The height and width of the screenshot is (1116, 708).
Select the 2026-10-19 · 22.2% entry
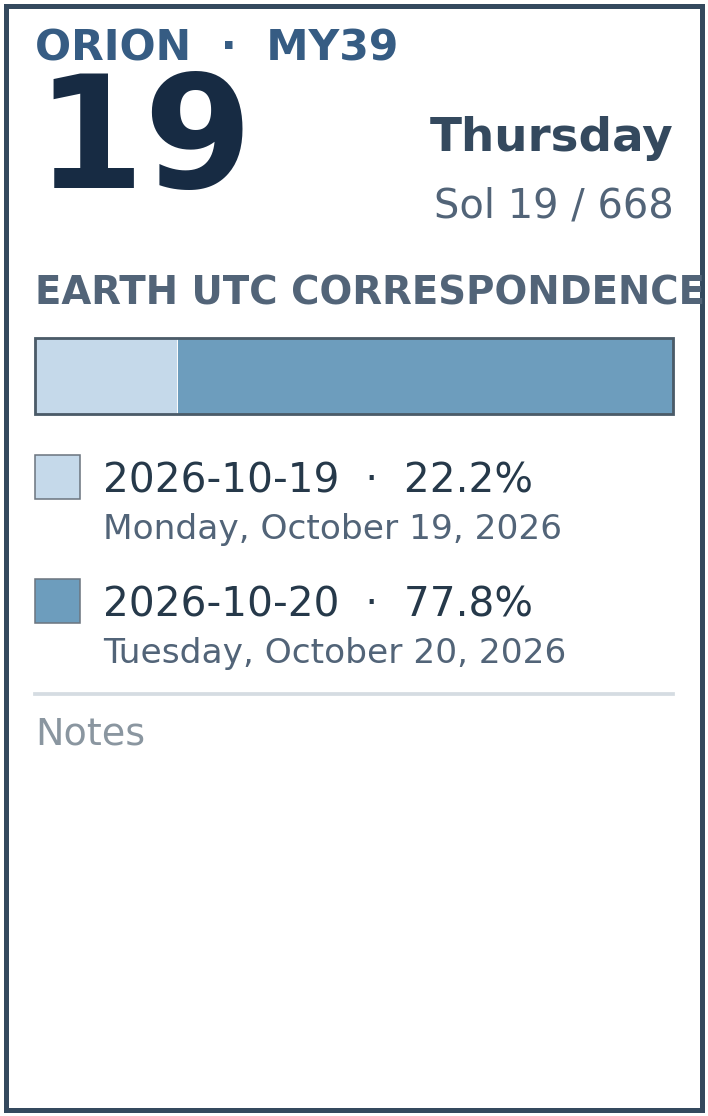point(318,478)
